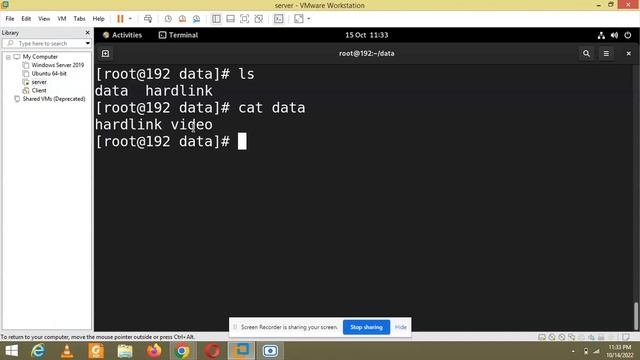Image resolution: width=640 pixels, height=360 pixels.
Task: Click the terminal prompt cursor
Action: tap(242, 141)
